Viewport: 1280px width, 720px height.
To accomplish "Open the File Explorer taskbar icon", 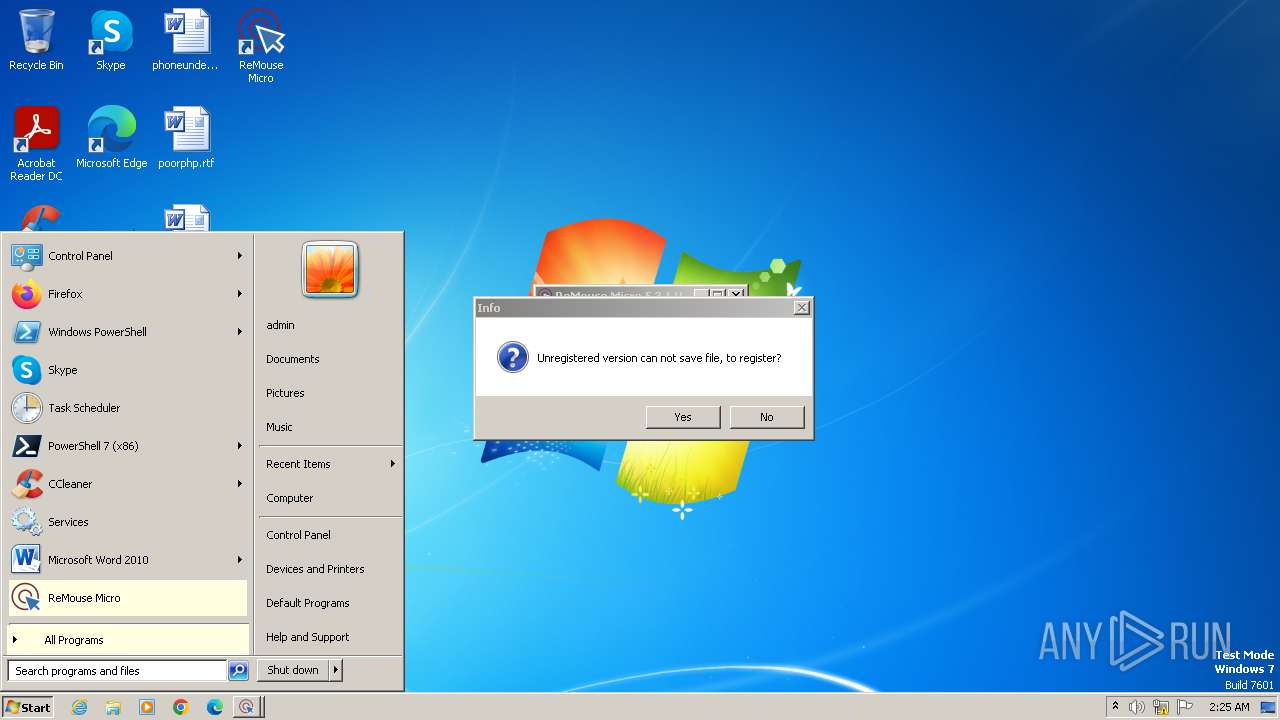I will (113, 707).
